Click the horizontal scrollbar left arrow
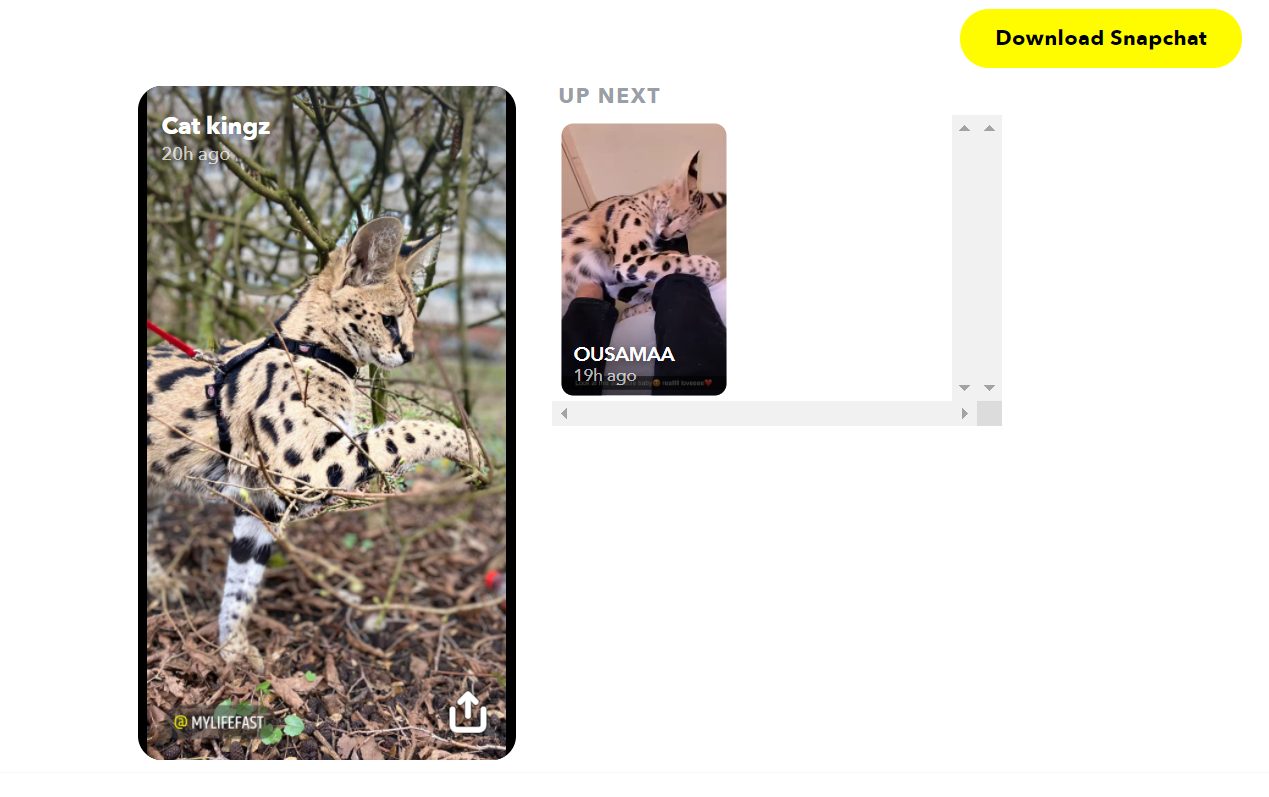The image size is (1269, 797). pos(564,413)
